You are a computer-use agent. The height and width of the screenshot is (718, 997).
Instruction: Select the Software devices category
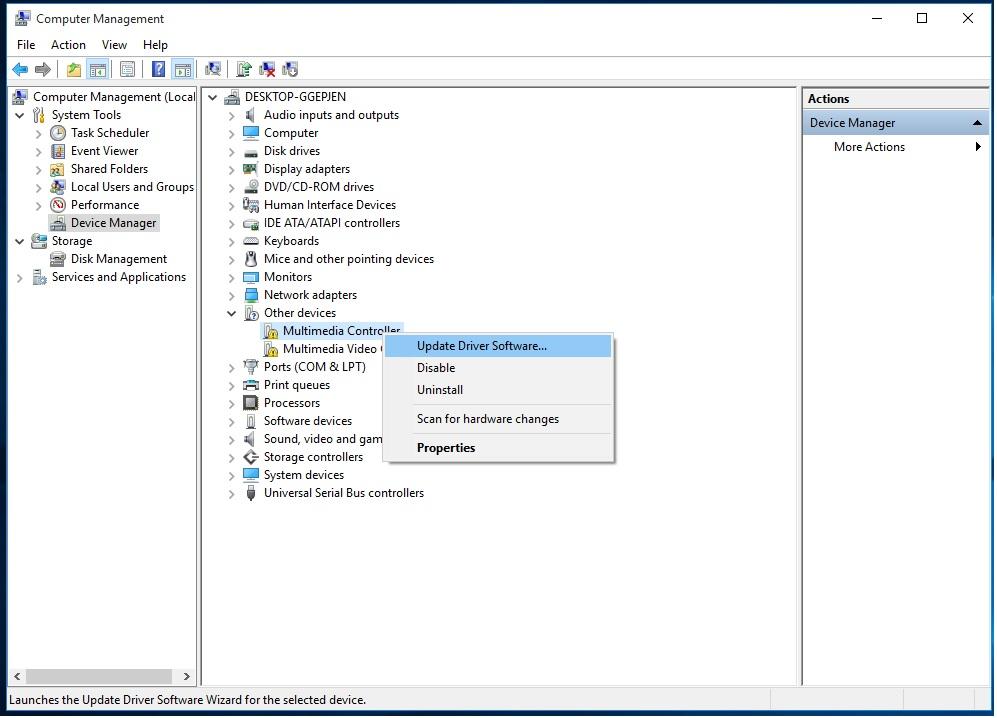click(308, 421)
